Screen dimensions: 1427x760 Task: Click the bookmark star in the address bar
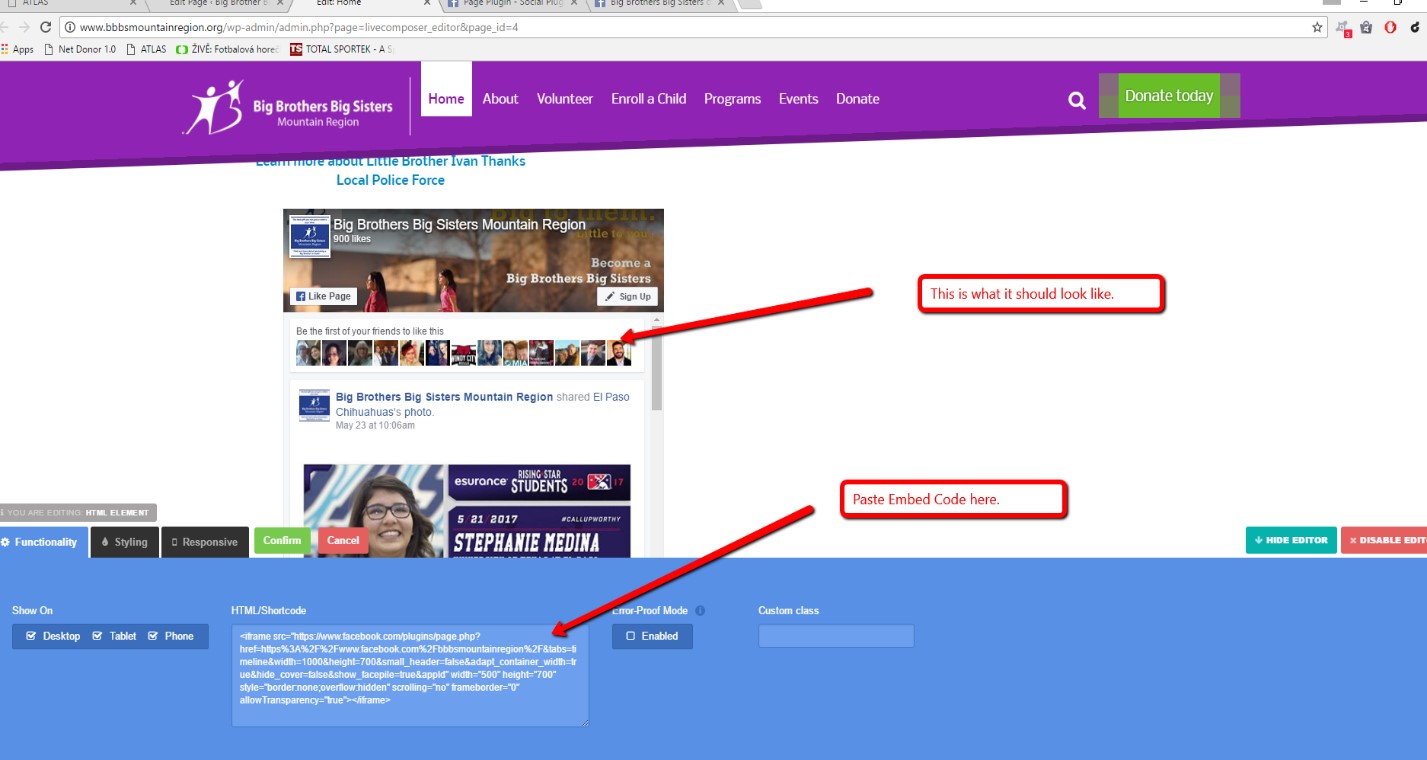pos(1318,27)
